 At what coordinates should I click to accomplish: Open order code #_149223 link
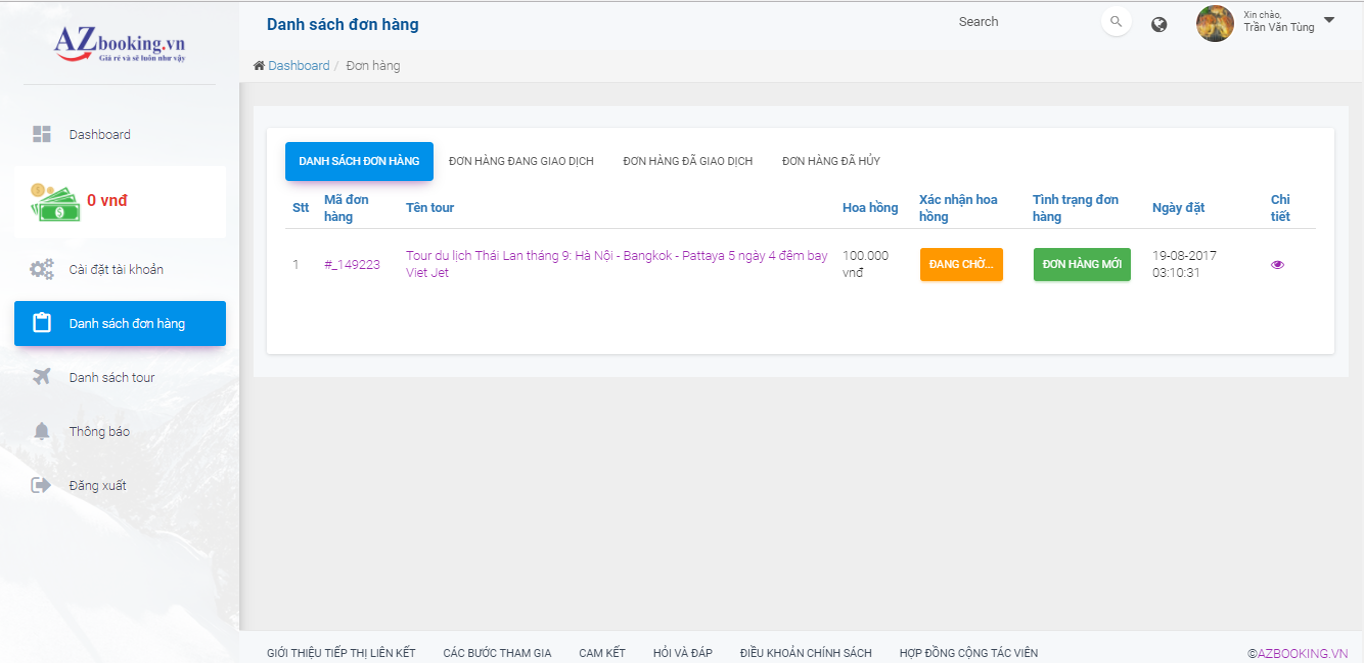(352, 265)
